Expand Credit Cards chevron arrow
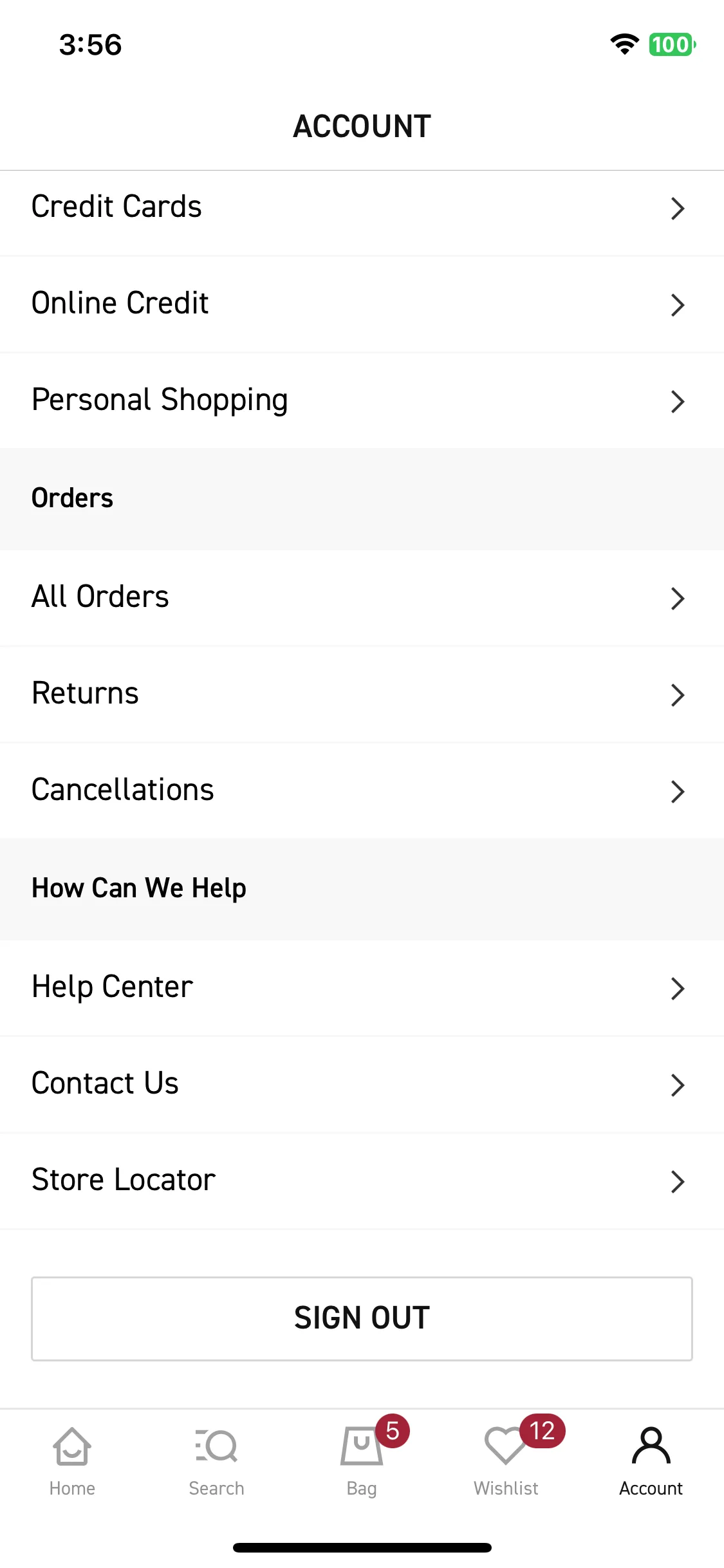This screenshot has height=1568, width=724. (x=677, y=209)
